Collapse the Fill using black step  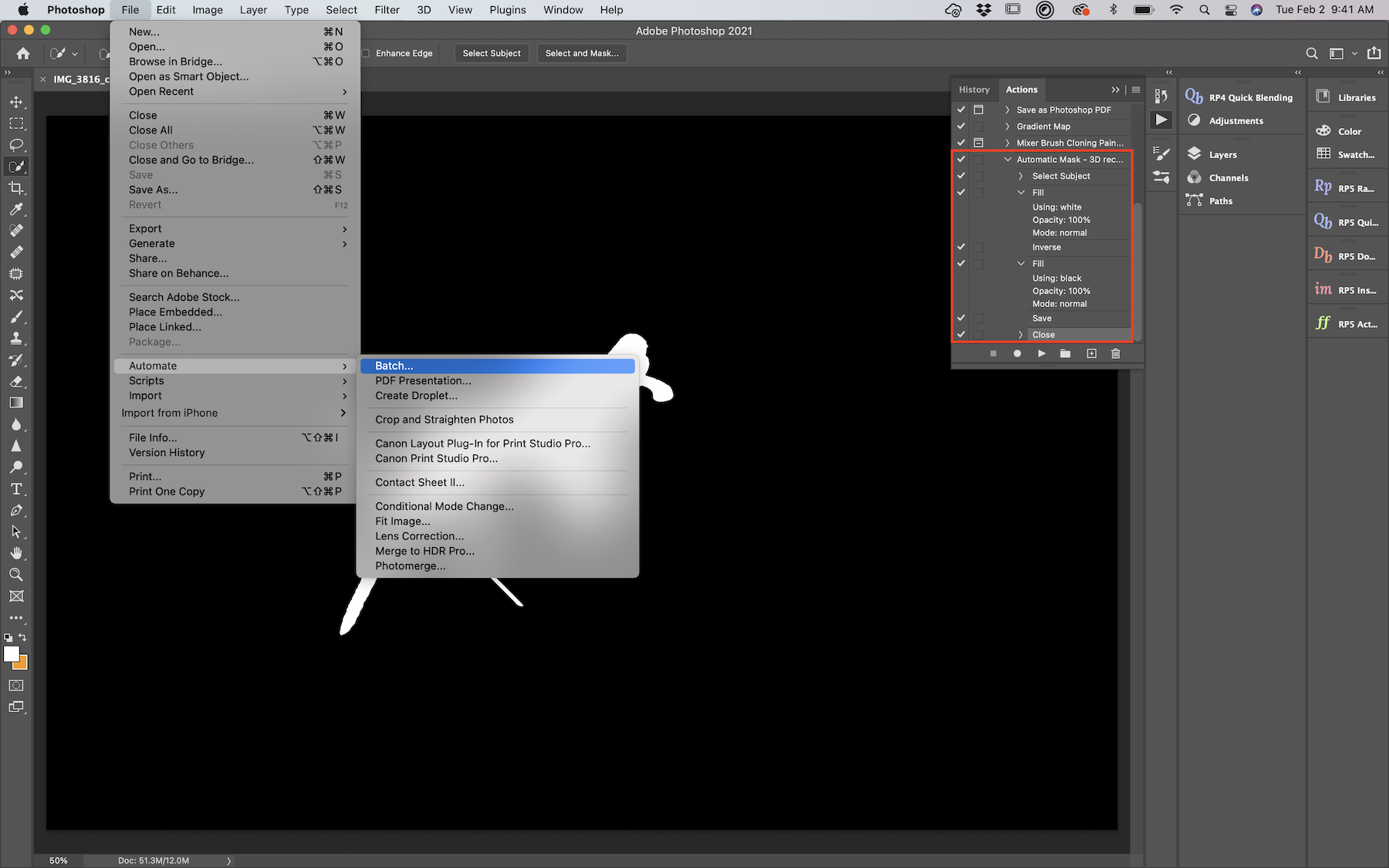[x=1021, y=263]
